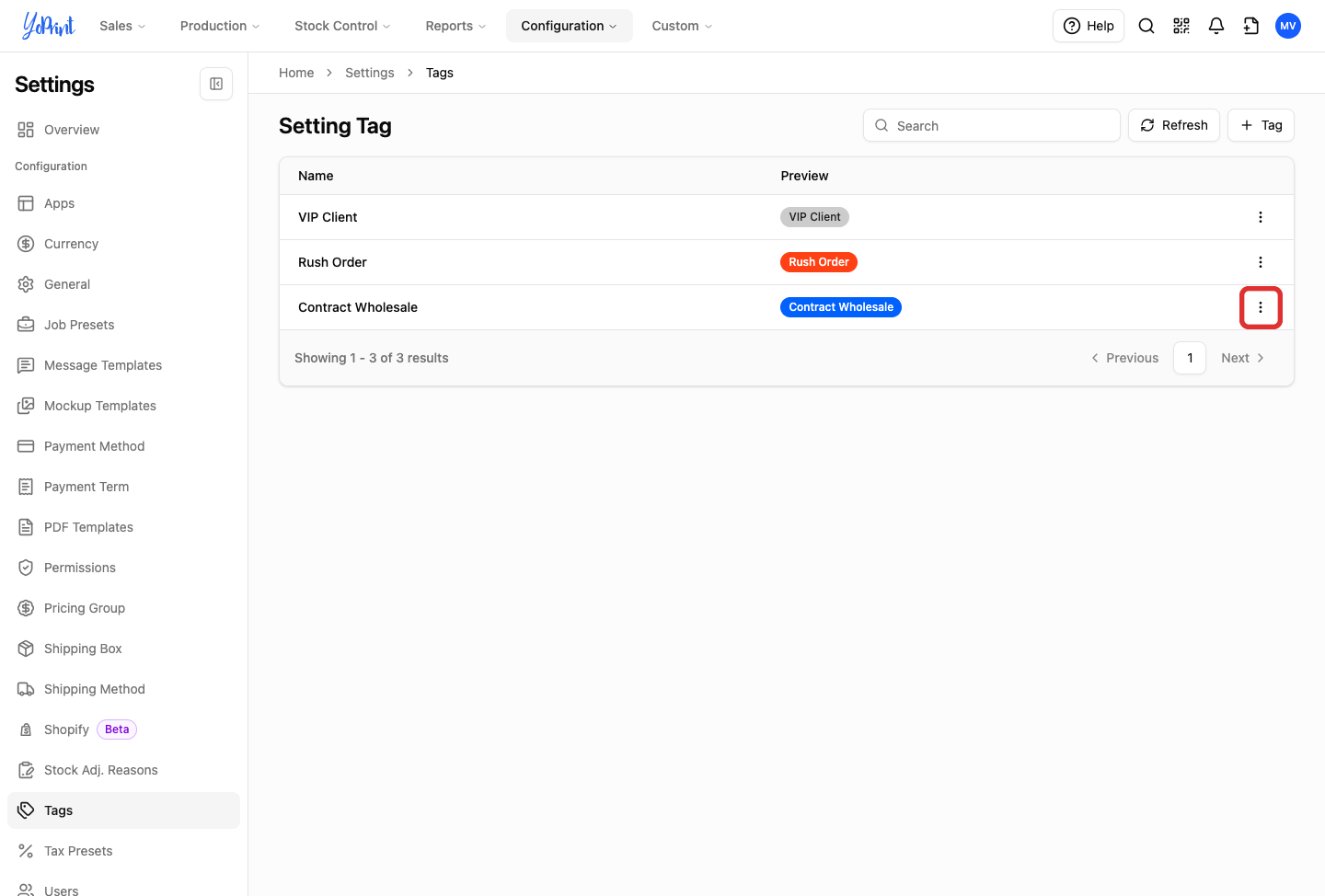Viewport: 1325px width, 896px height.
Task: Add a new Tag
Action: pyautogui.click(x=1261, y=125)
